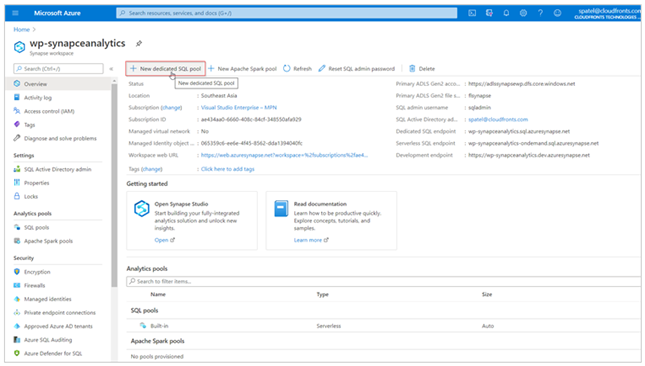This screenshot has width=645, height=366.
Task: Open Firewalls under Security
Action: pyautogui.click(x=35, y=285)
